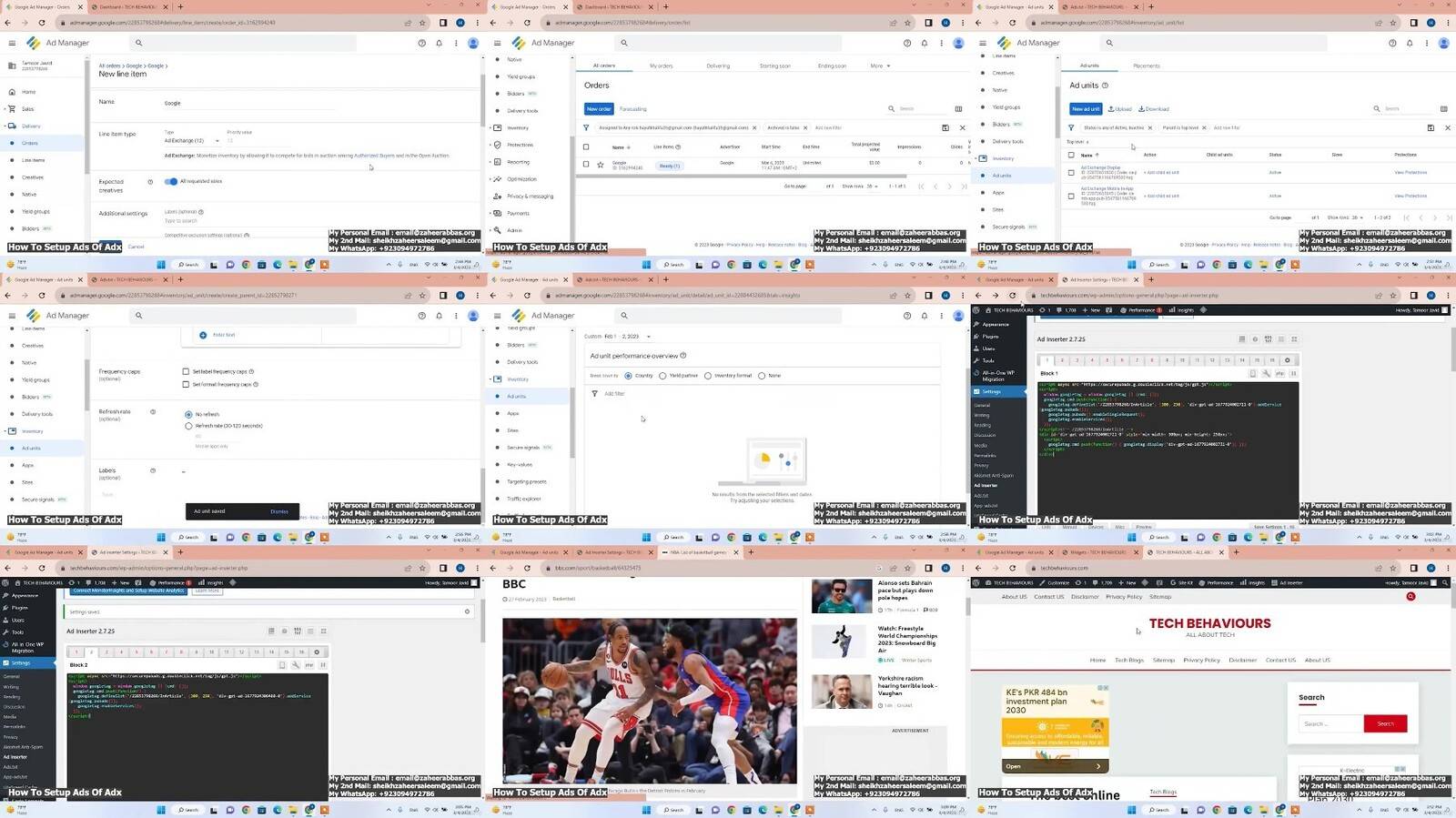
Task: Click help icon beside Ad unit performance overview
Action: coord(683,356)
